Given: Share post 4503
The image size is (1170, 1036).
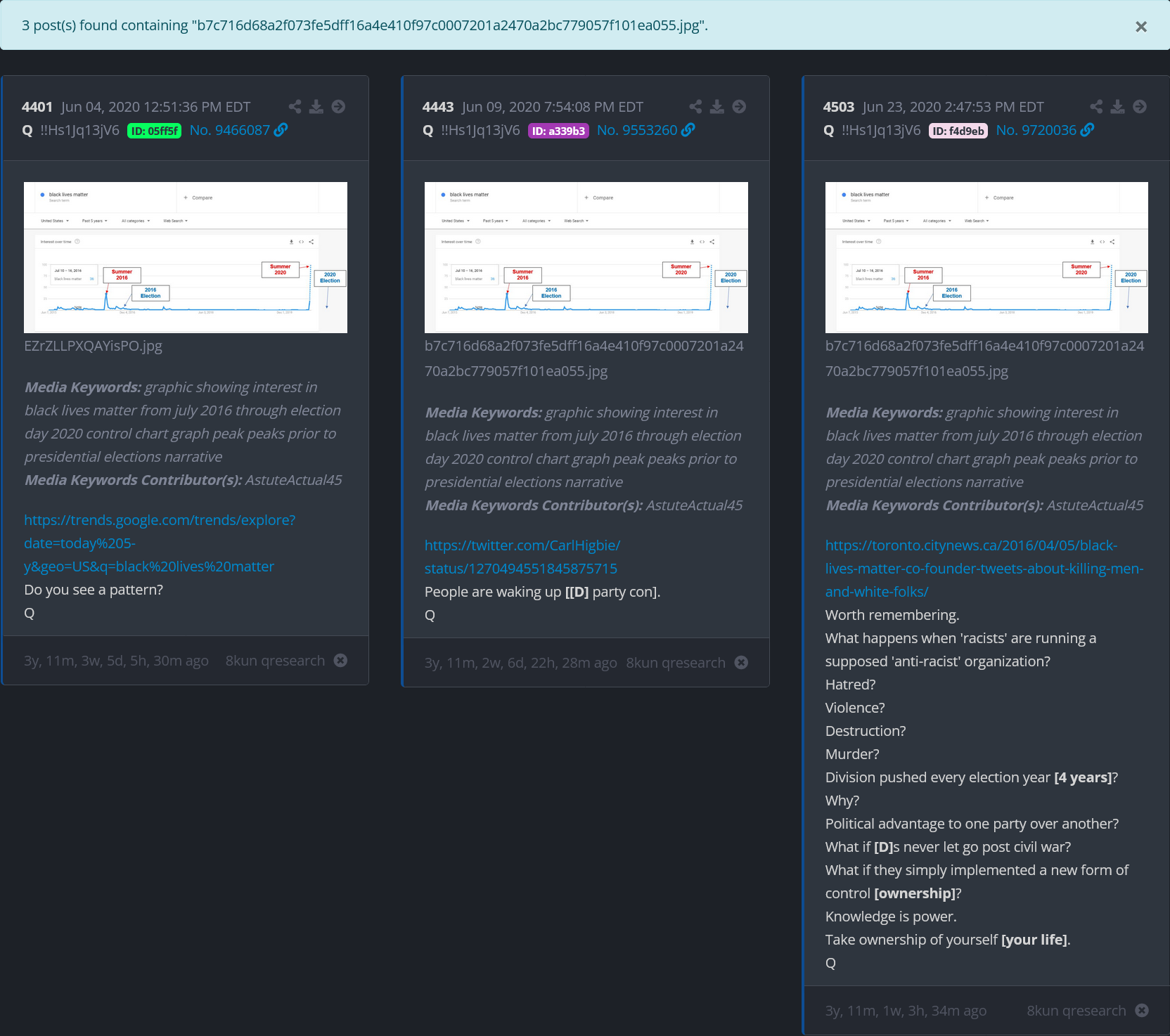Looking at the screenshot, I should pos(1096,107).
